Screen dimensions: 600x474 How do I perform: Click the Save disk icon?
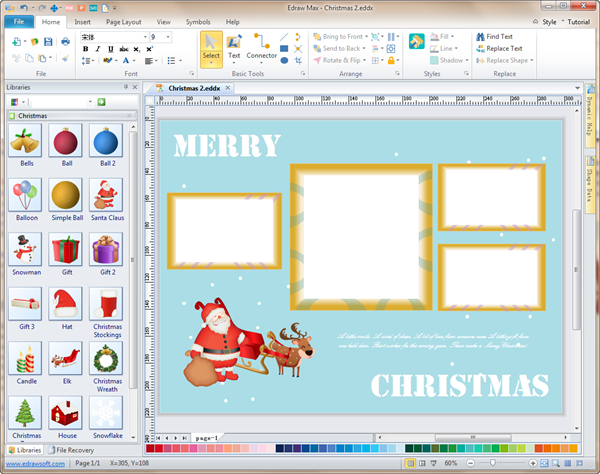(48, 42)
